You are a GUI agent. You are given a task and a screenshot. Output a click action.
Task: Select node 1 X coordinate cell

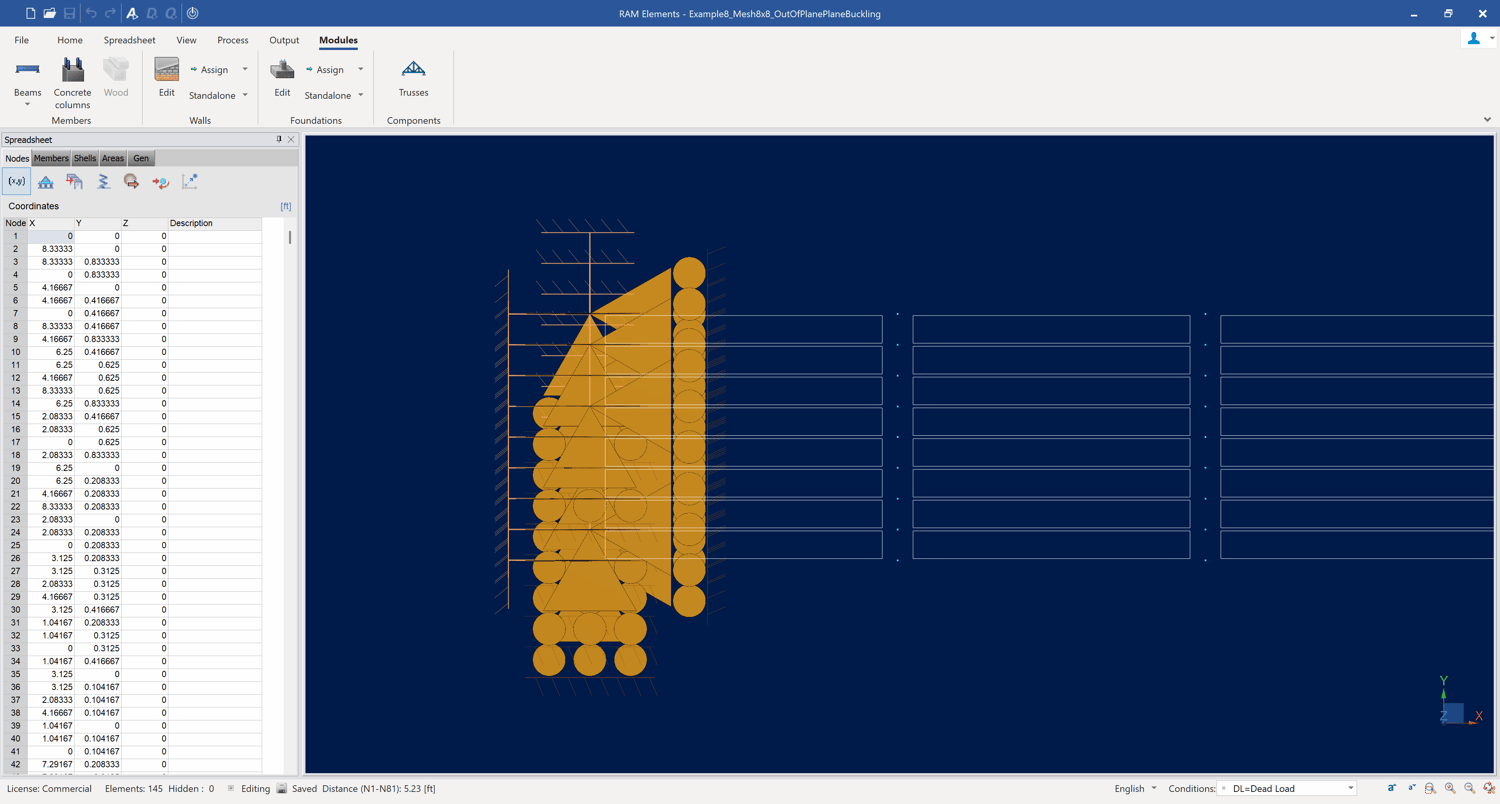tap(51, 236)
